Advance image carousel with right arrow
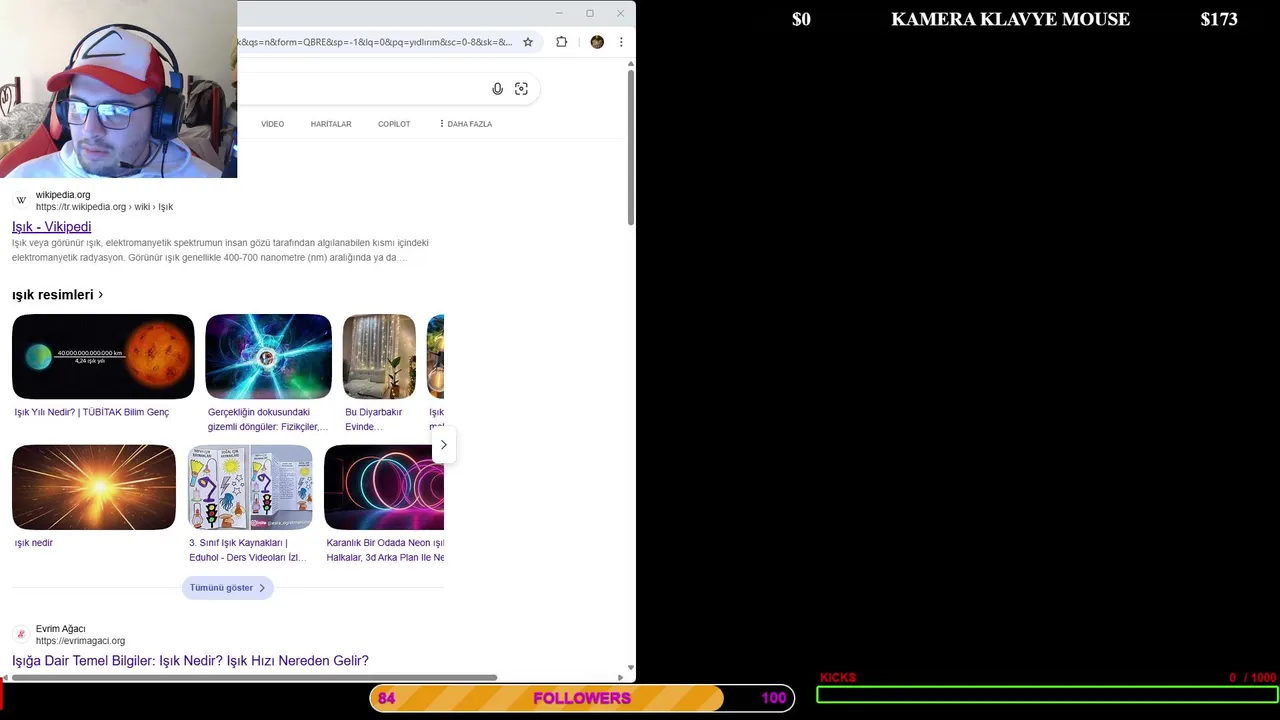 443,445
